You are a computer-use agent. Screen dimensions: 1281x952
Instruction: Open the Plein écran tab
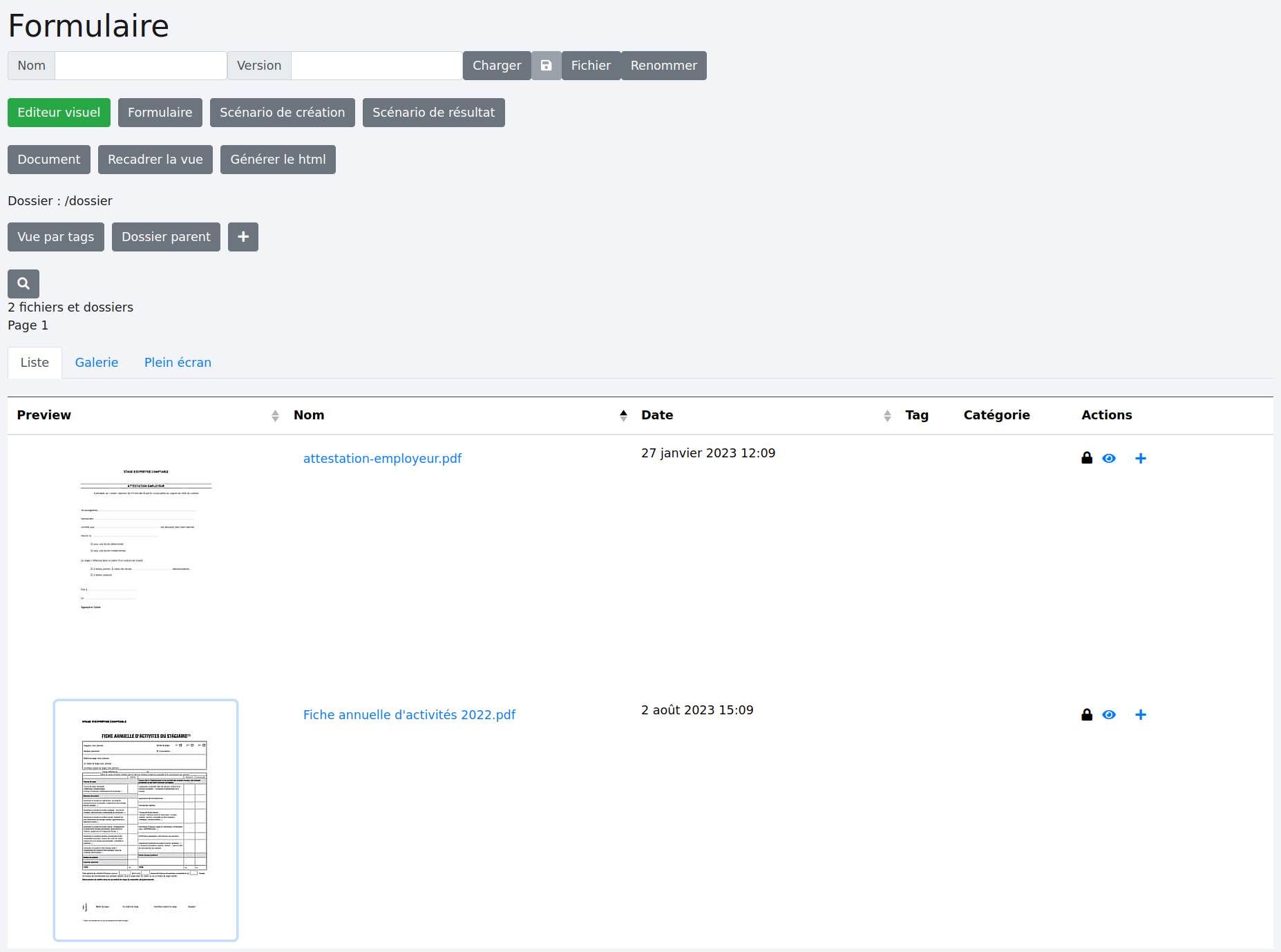coord(178,363)
